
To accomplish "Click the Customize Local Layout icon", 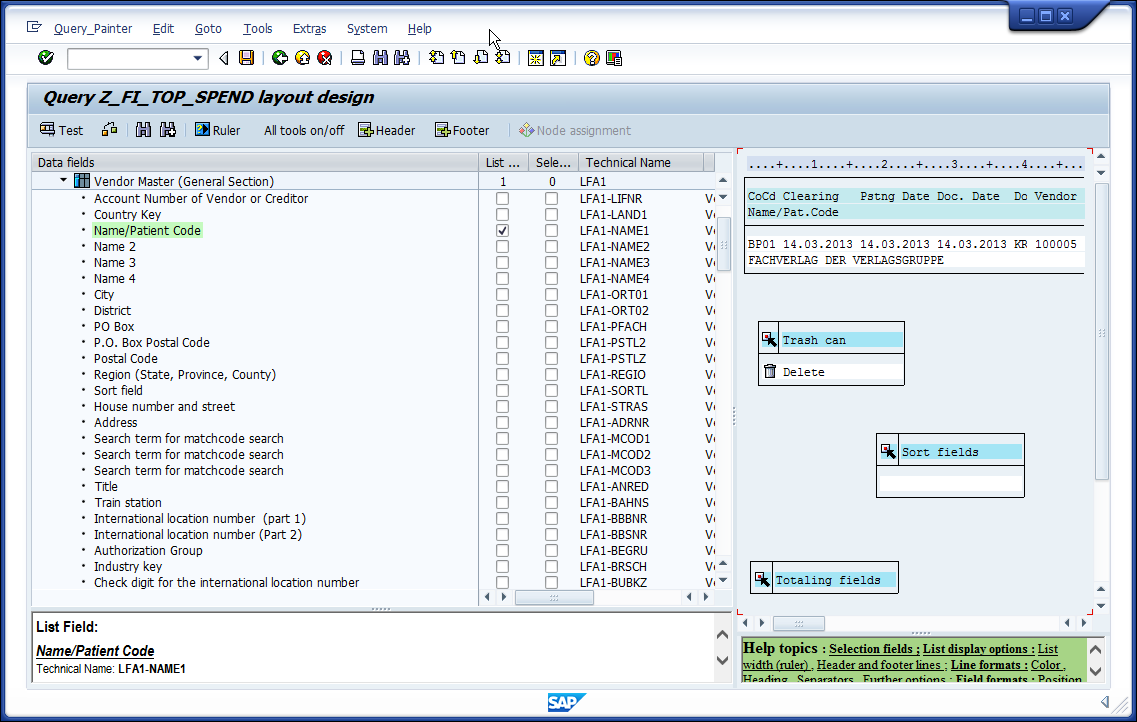I will pyautogui.click(x=613, y=58).
